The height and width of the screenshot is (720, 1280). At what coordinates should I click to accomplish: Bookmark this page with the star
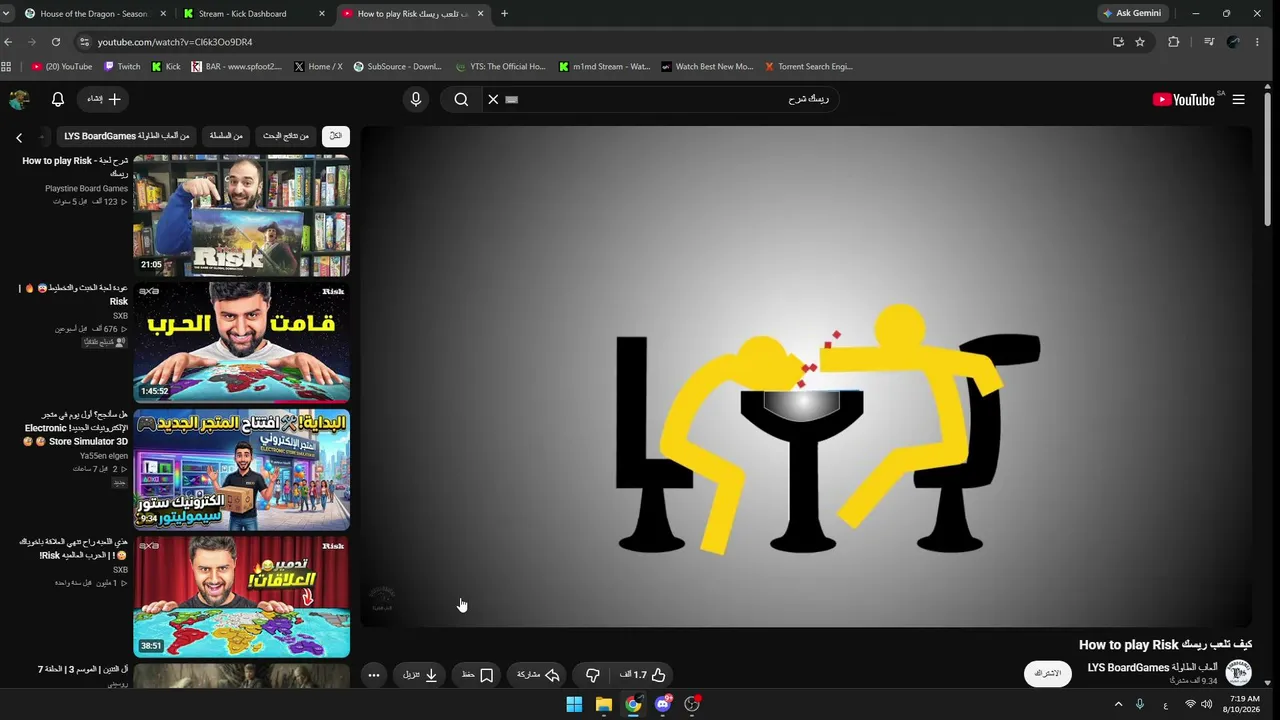(x=1140, y=42)
